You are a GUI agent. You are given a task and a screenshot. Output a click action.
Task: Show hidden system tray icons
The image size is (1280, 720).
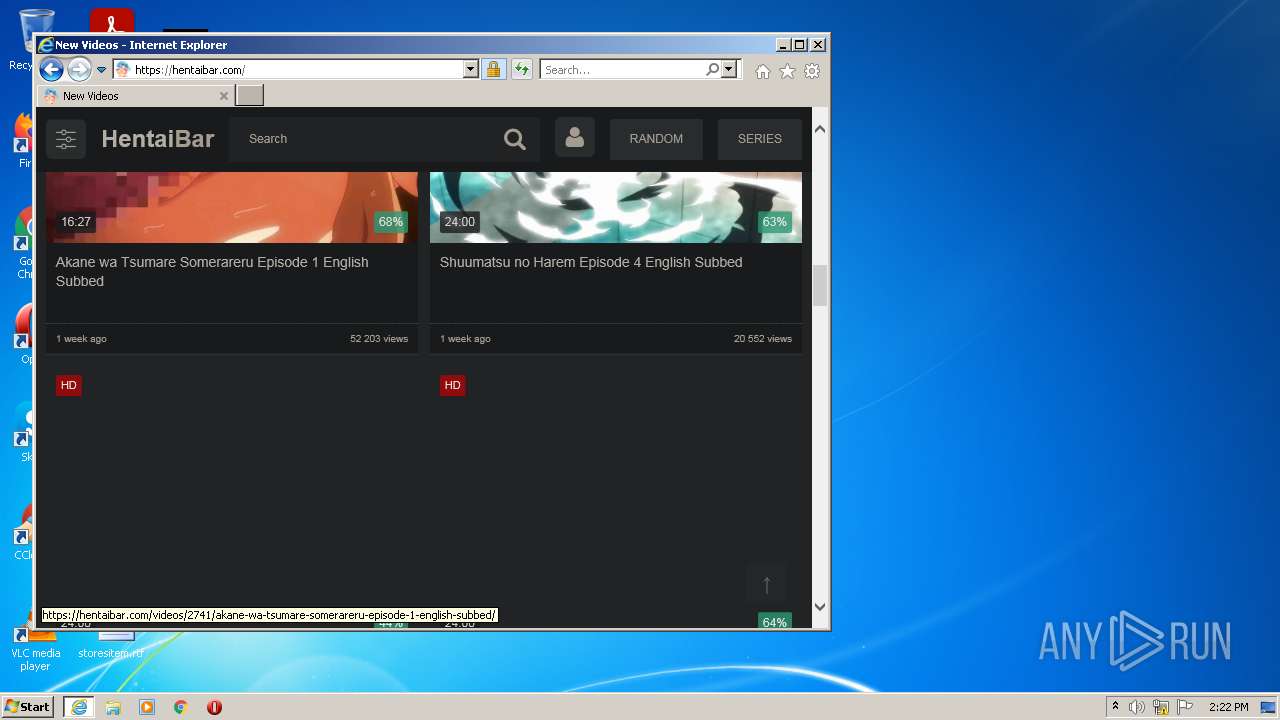tap(1115, 707)
